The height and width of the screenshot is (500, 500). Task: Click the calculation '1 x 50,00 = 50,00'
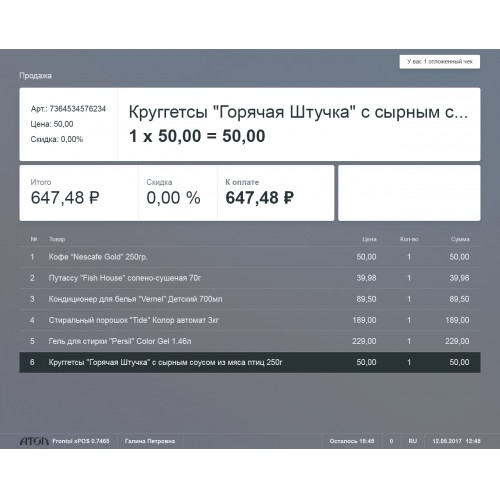pos(197,136)
